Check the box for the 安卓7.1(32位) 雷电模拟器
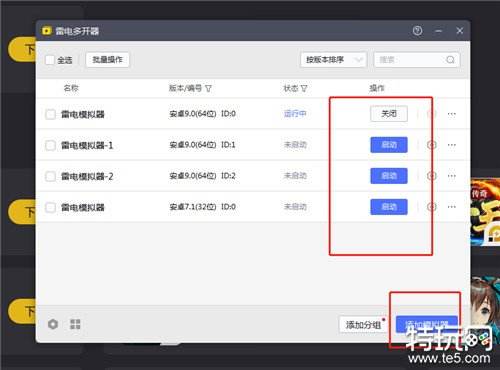The width and height of the screenshot is (500, 370). 50,207
